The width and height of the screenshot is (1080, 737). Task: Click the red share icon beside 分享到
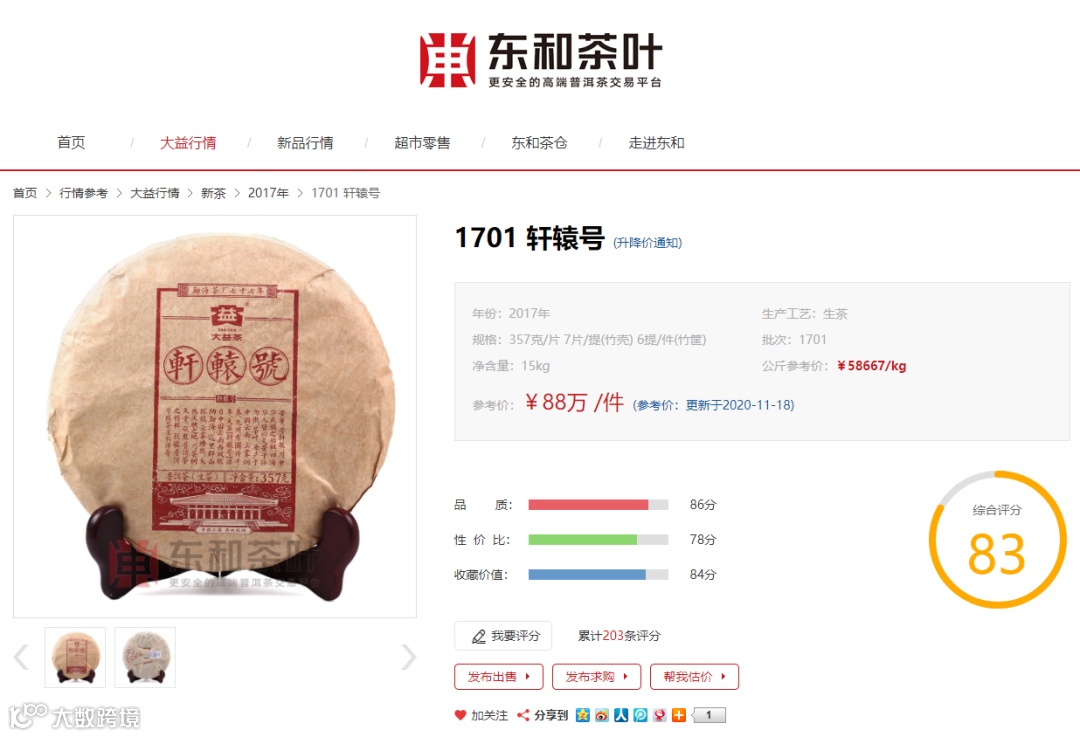coord(523,715)
